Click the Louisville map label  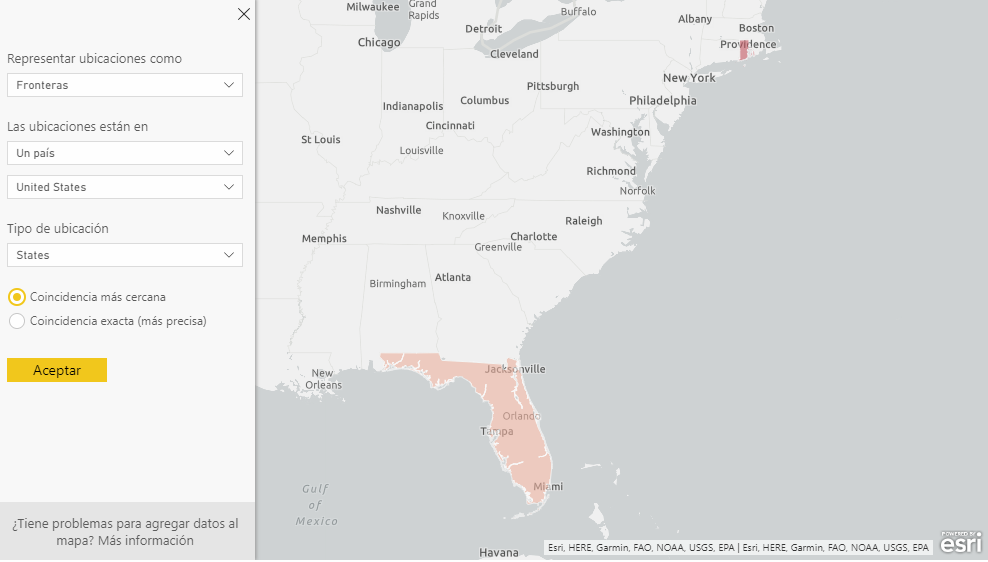[x=422, y=151]
